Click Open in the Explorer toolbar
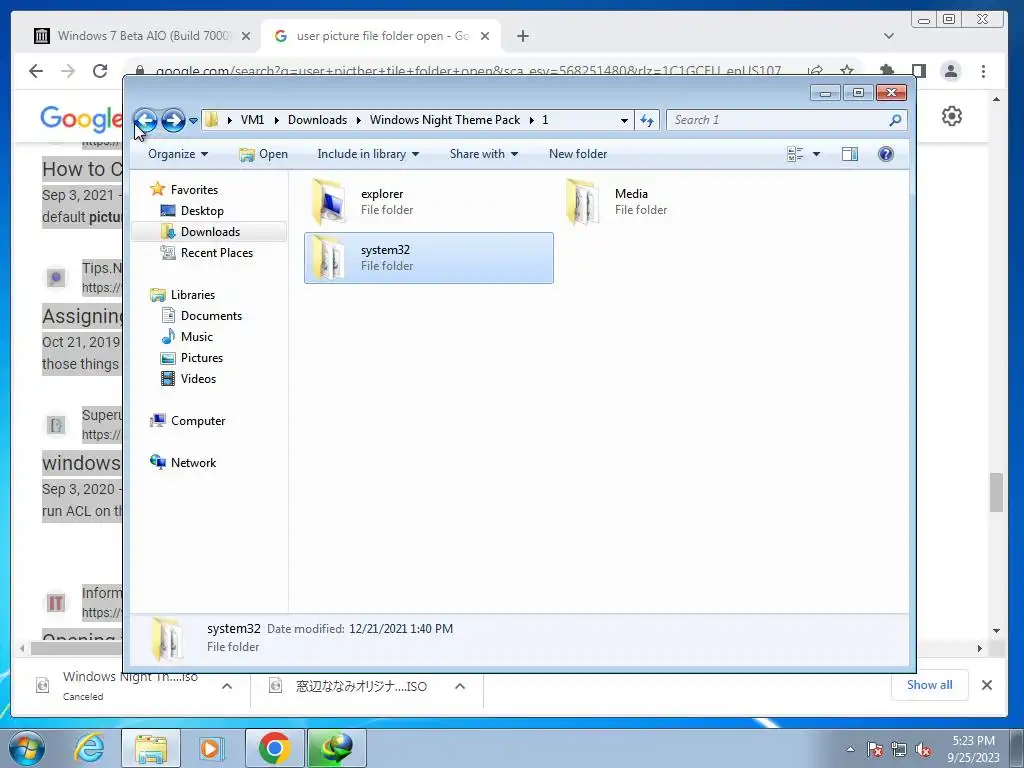 pyautogui.click(x=263, y=154)
